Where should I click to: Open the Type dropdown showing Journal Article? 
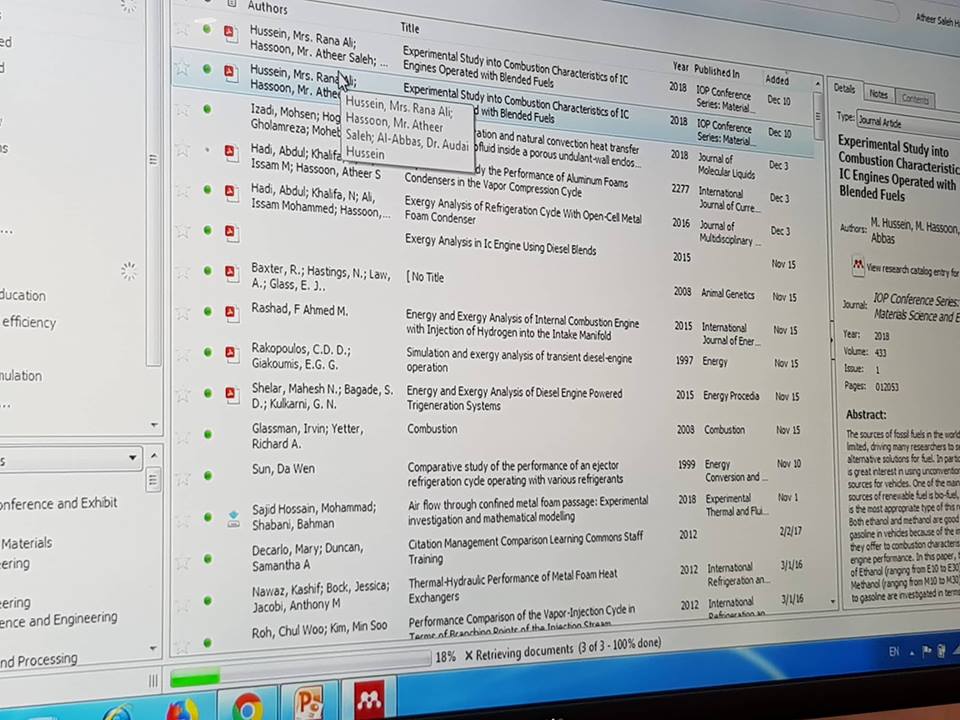tap(908, 122)
